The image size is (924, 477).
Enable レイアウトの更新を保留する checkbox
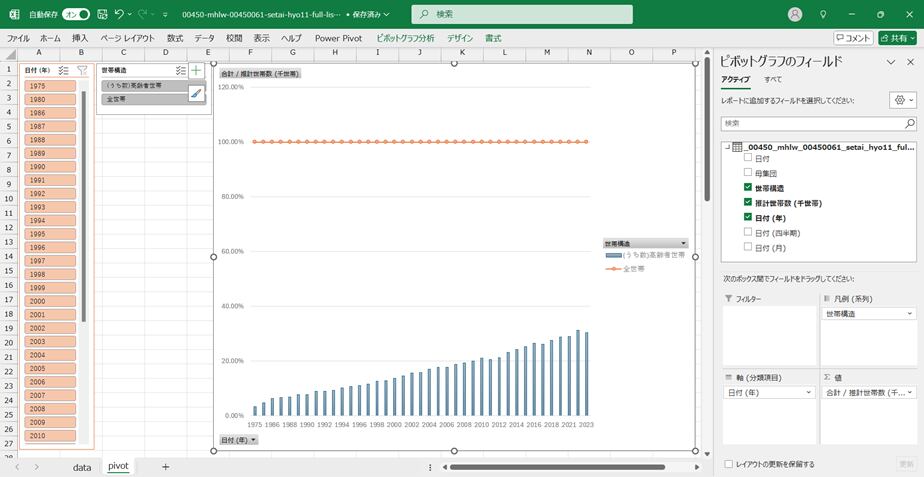728,464
